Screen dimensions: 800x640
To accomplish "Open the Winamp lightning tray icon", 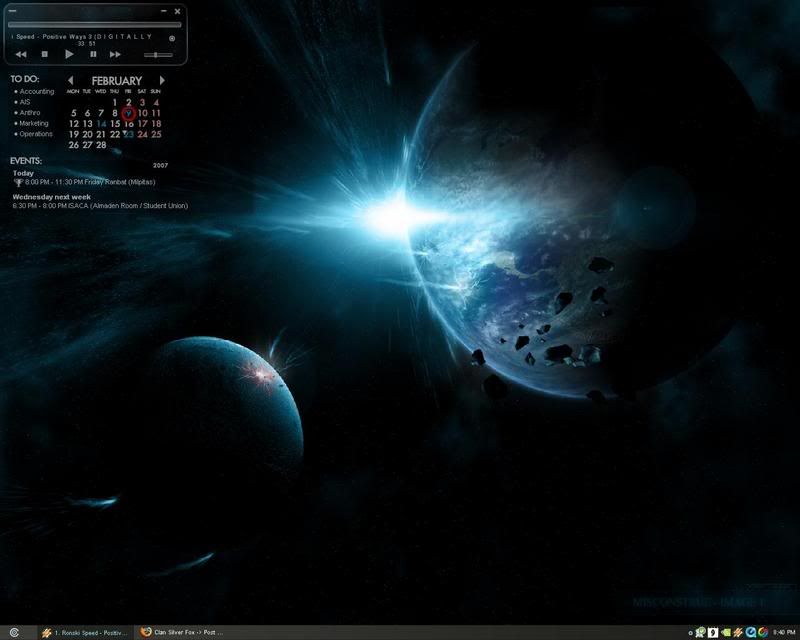I will click(738, 633).
